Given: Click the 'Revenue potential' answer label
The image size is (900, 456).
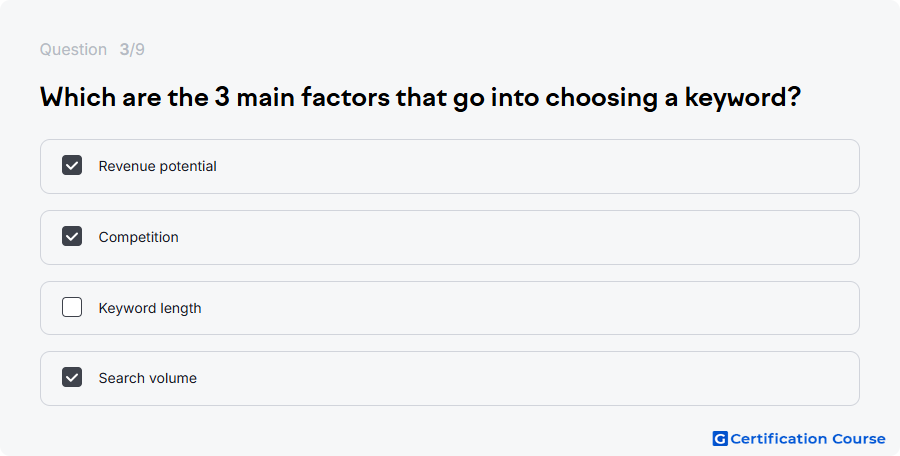Looking at the screenshot, I should tap(157, 166).
